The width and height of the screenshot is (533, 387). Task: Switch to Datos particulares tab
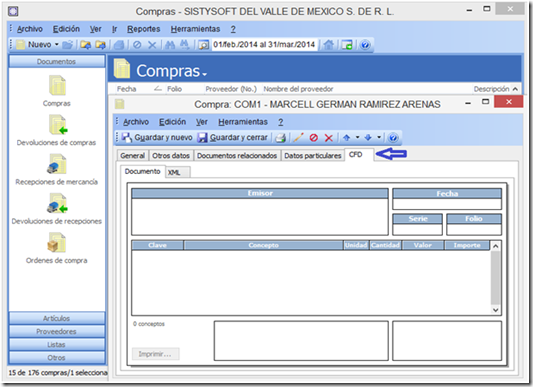pyautogui.click(x=313, y=156)
